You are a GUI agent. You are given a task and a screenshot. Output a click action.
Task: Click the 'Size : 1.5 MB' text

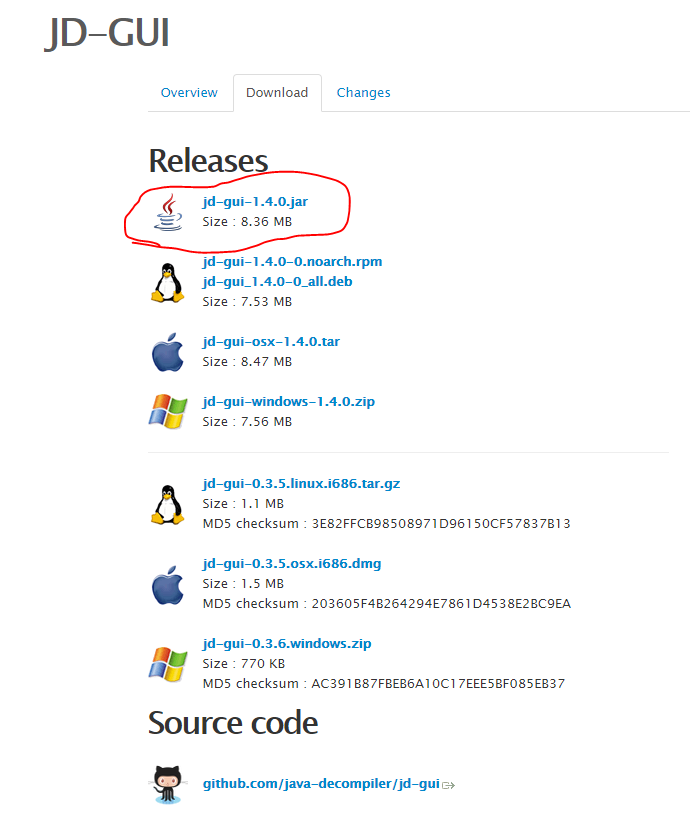(243, 584)
